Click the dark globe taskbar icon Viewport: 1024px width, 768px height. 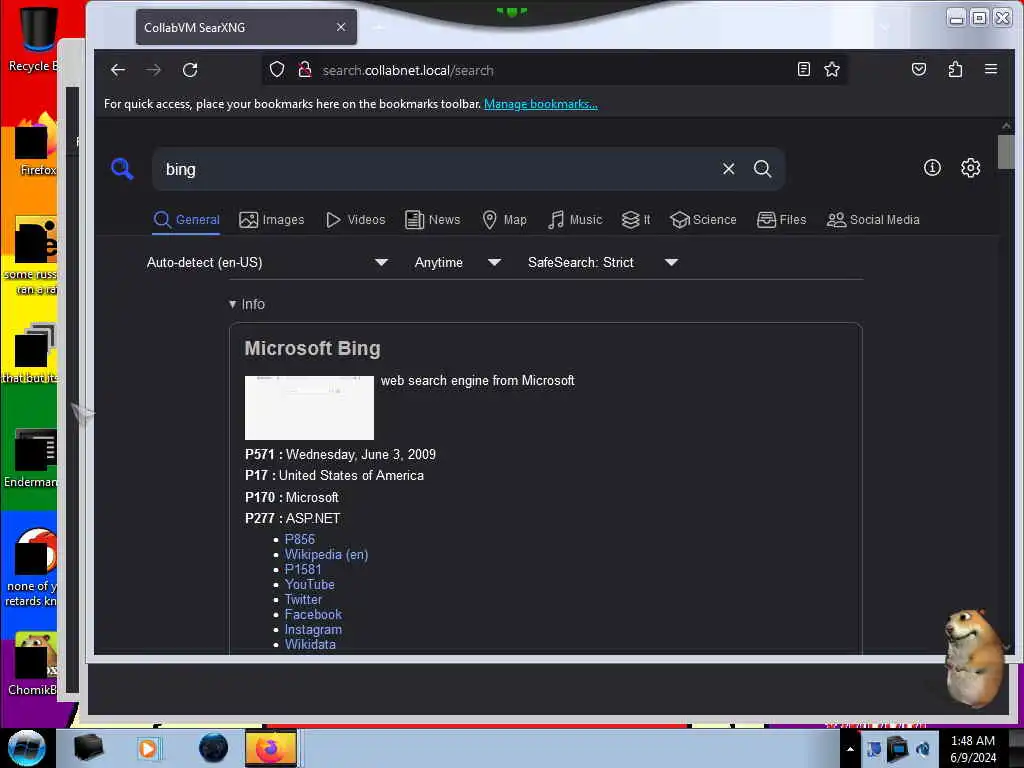[x=213, y=748]
